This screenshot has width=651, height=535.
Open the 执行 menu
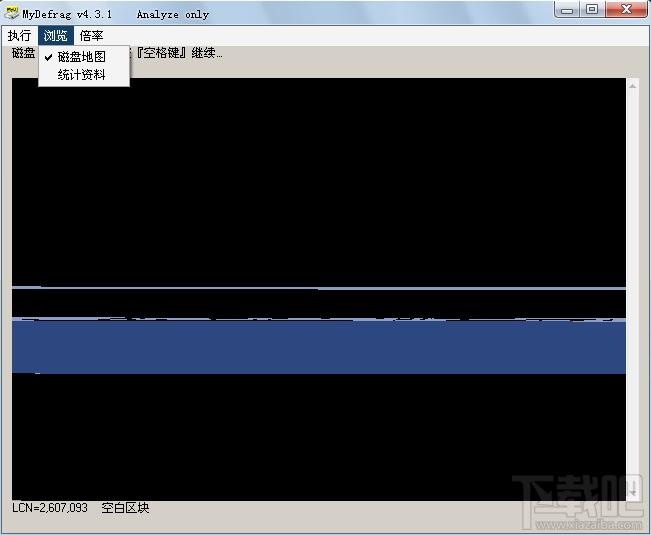coord(19,36)
